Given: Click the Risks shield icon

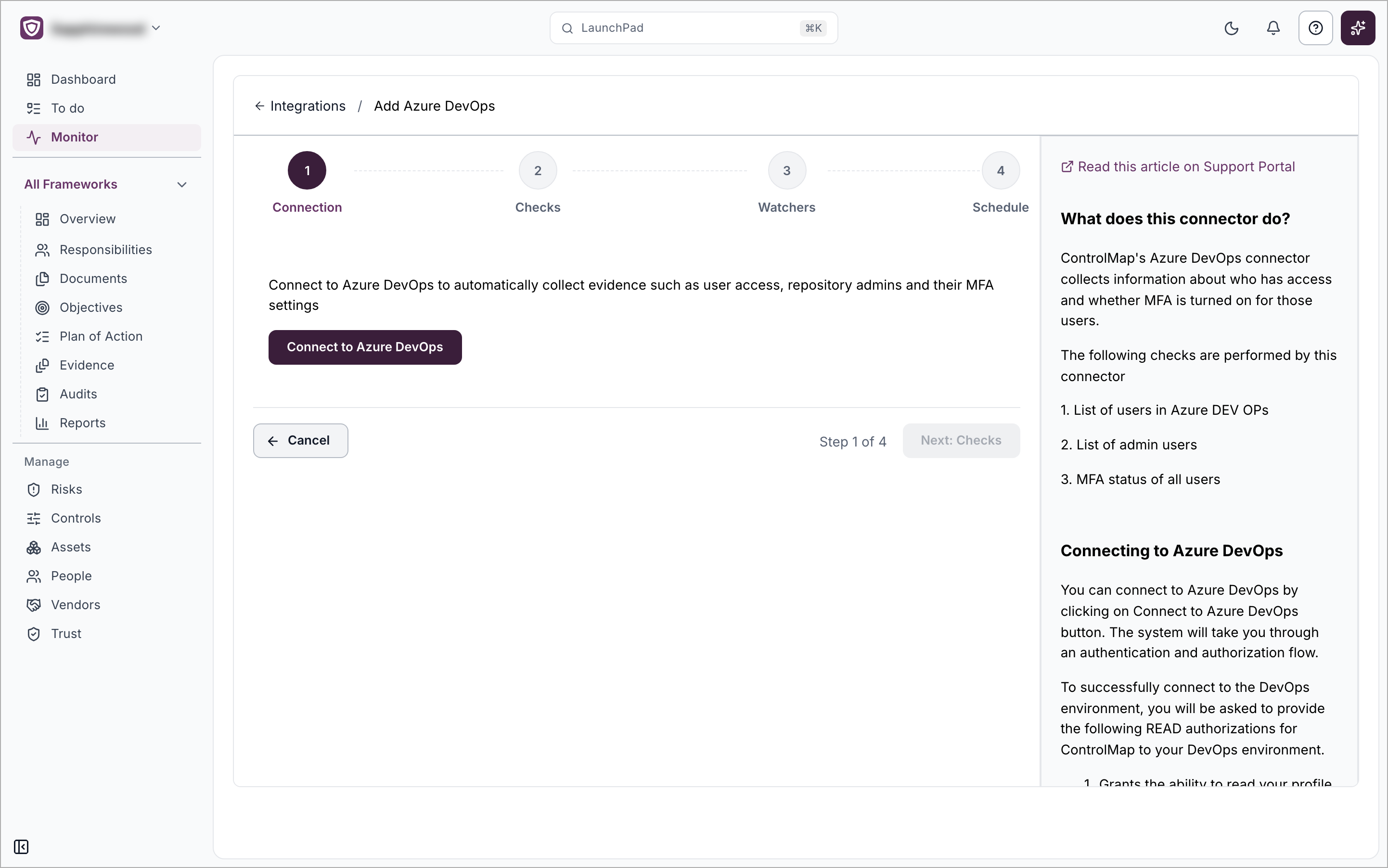Looking at the screenshot, I should coord(34,490).
